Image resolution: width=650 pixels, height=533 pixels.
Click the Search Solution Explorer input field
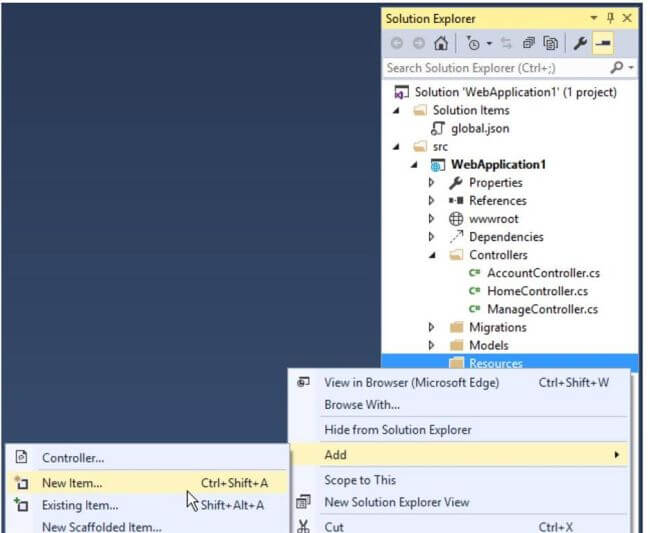tap(495, 68)
